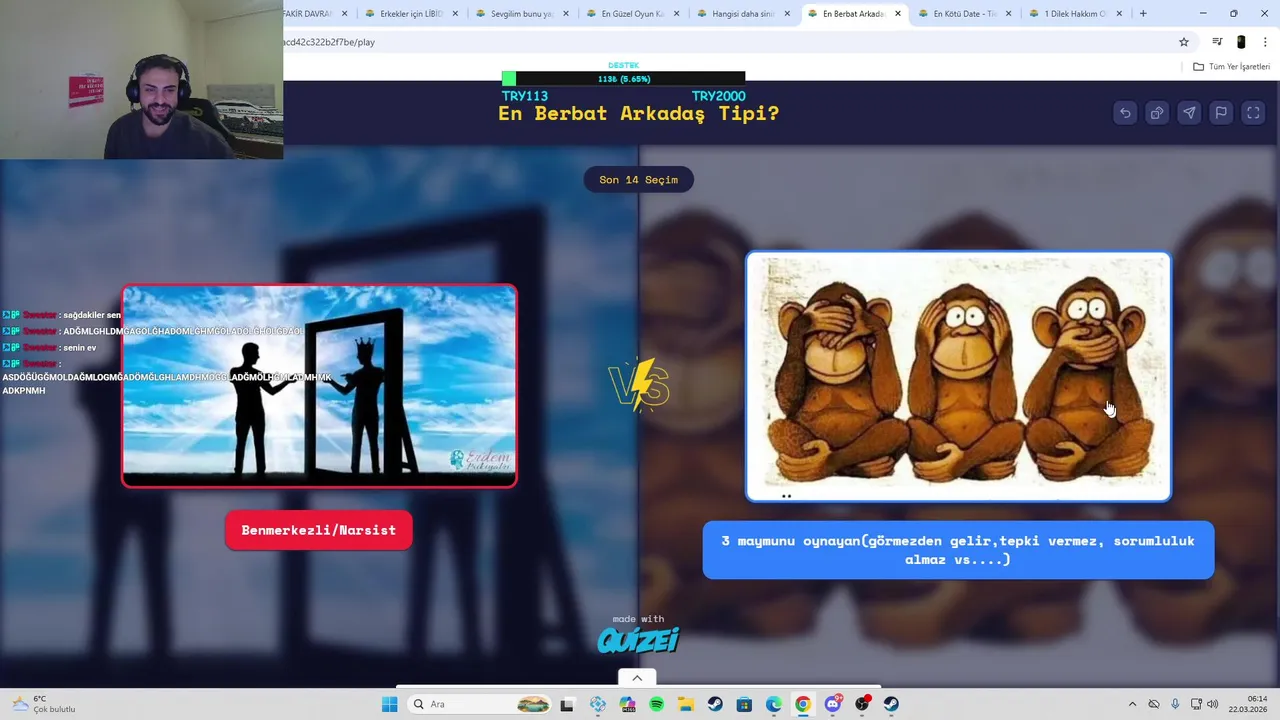The width and height of the screenshot is (1280, 720).
Task: Choose the Benmerkezli/Narsist answer button
Action: tap(318, 530)
